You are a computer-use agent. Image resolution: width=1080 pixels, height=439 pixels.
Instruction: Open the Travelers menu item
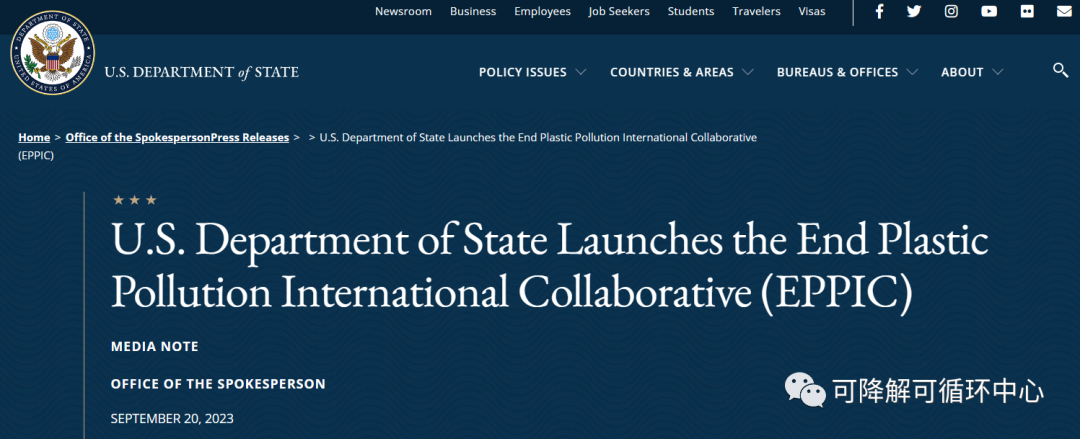pos(756,12)
